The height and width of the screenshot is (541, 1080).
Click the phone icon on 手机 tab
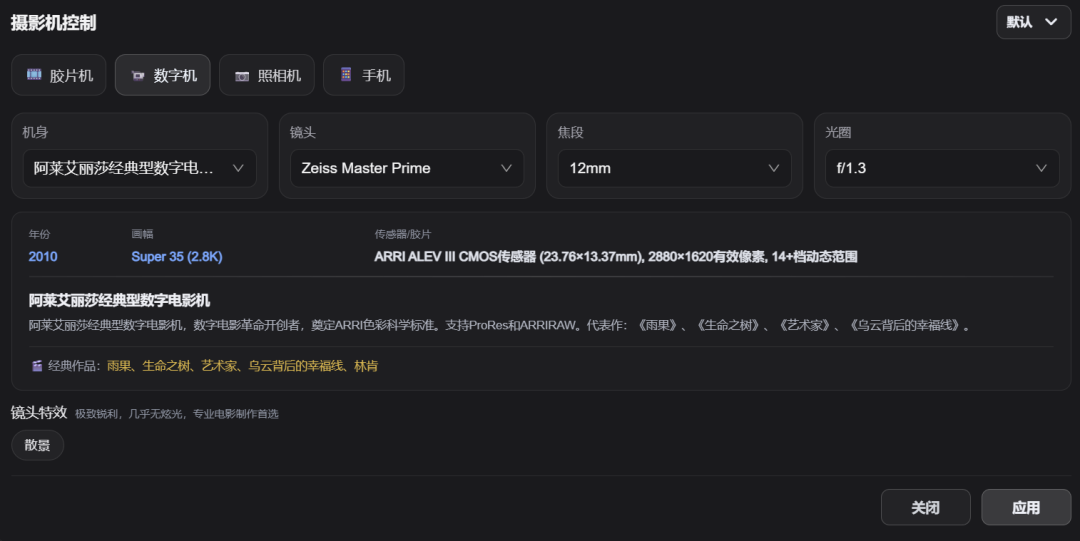point(346,74)
